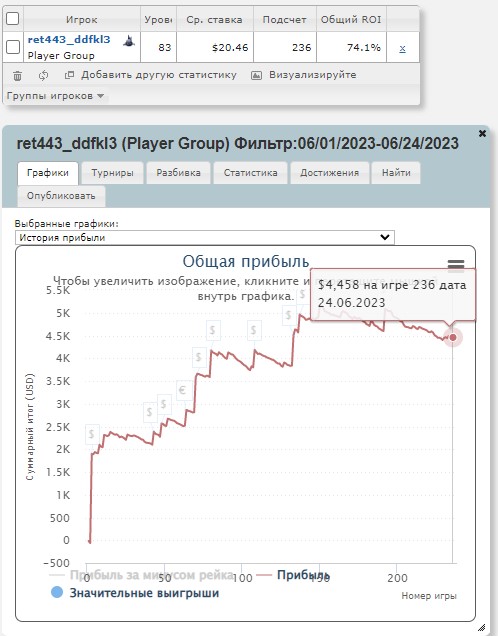This screenshot has height=636, width=498.
Task: Click the dollar win marker near game 5
Action: tap(92, 434)
